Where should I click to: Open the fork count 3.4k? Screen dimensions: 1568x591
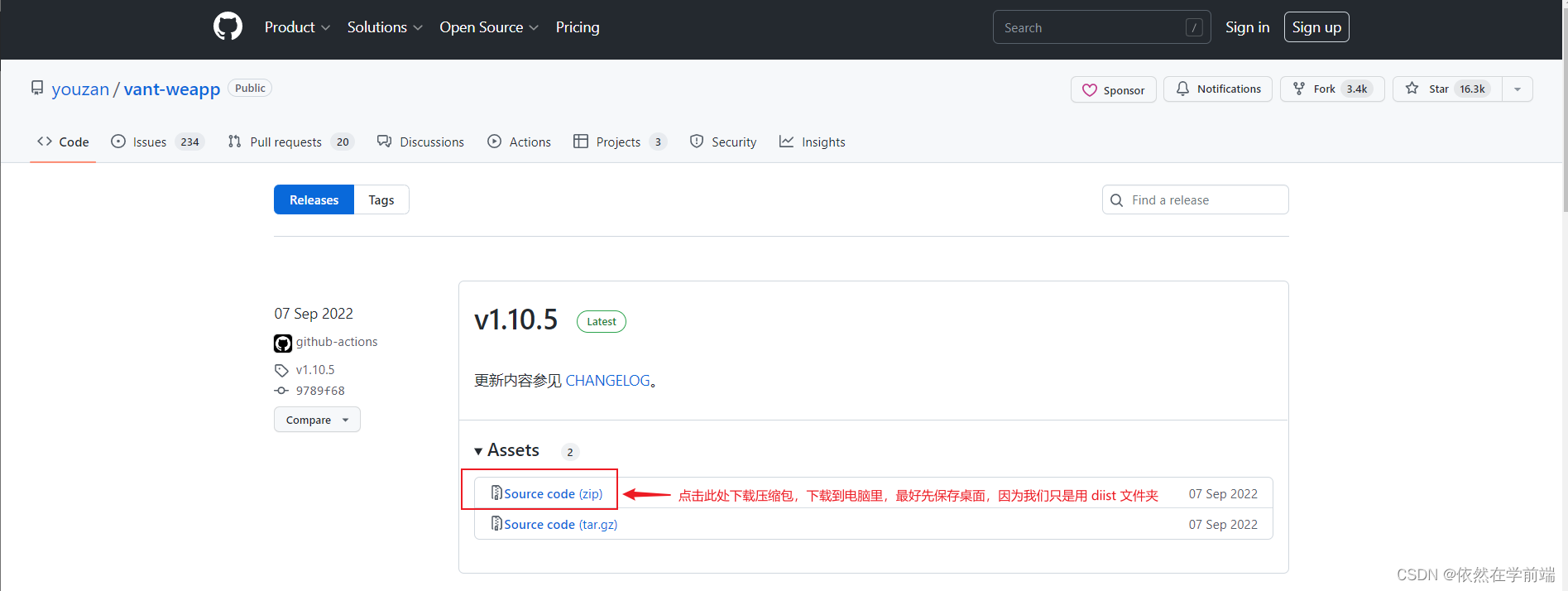[x=1357, y=89]
